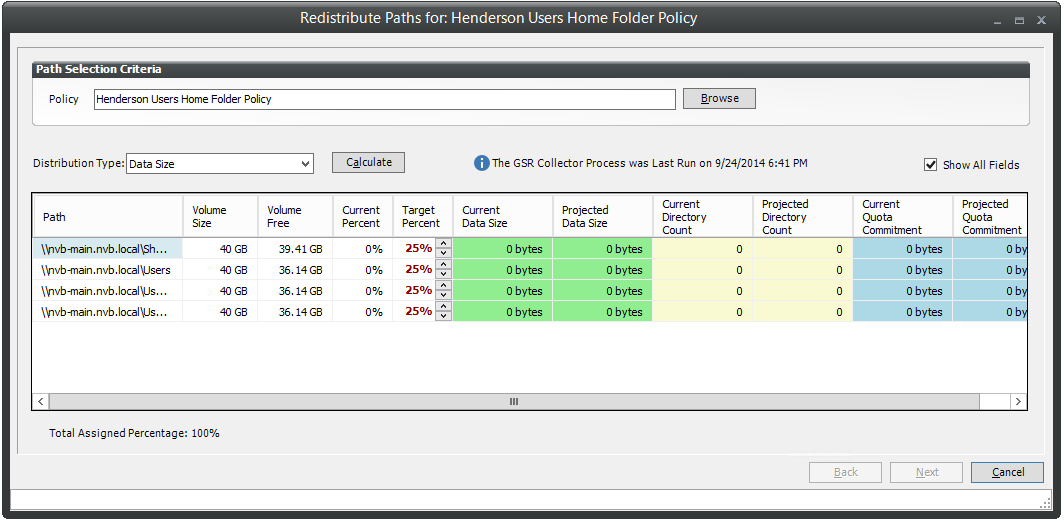Click the Distribution Type label

[x=79, y=164]
